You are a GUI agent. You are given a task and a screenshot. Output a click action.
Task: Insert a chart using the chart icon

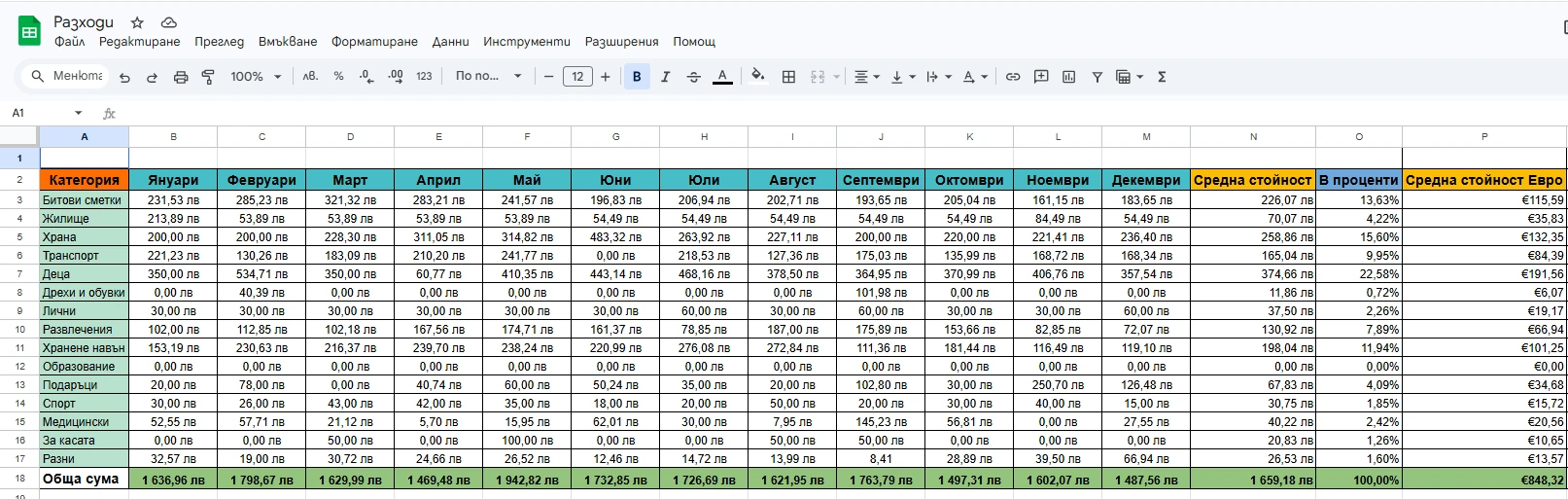click(1068, 77)
